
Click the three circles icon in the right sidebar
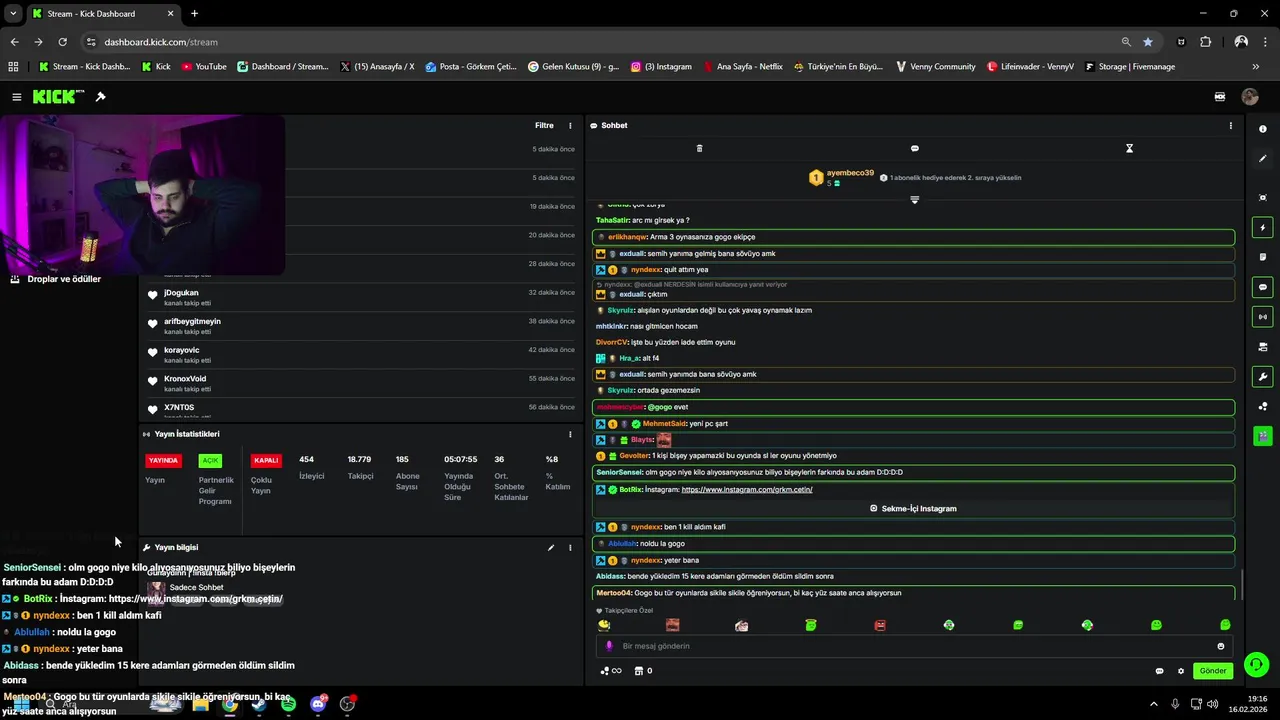(1263, 406)
